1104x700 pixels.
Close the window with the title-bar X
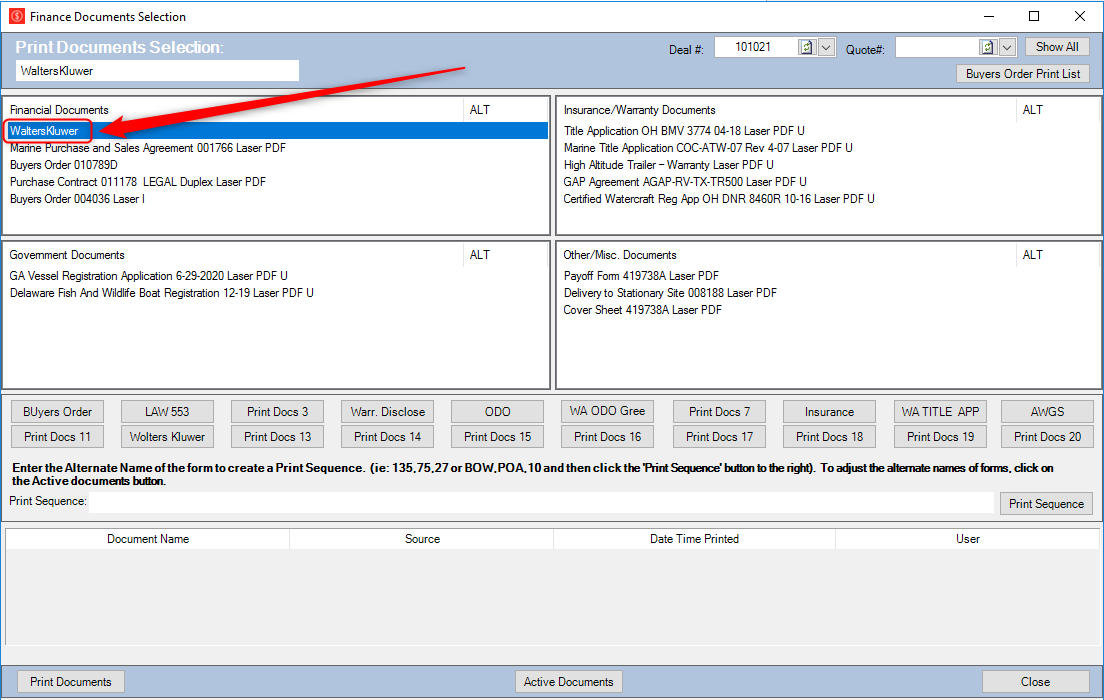(x=1079, y=16)
